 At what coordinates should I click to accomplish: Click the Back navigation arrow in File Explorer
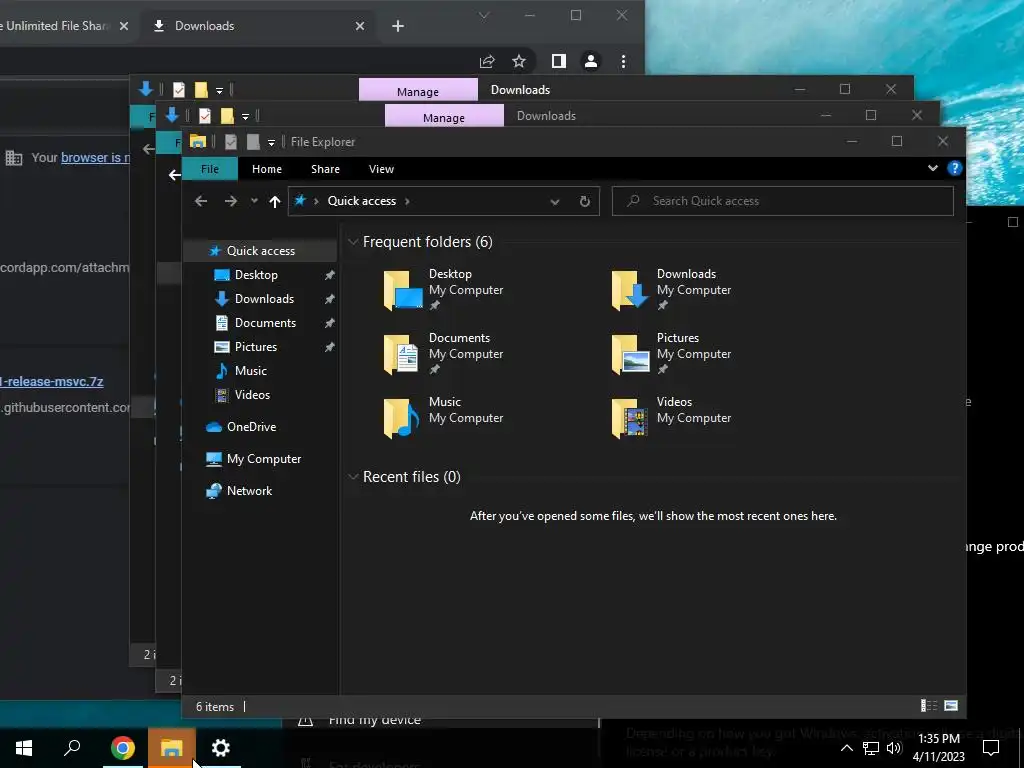pos(201,201)
